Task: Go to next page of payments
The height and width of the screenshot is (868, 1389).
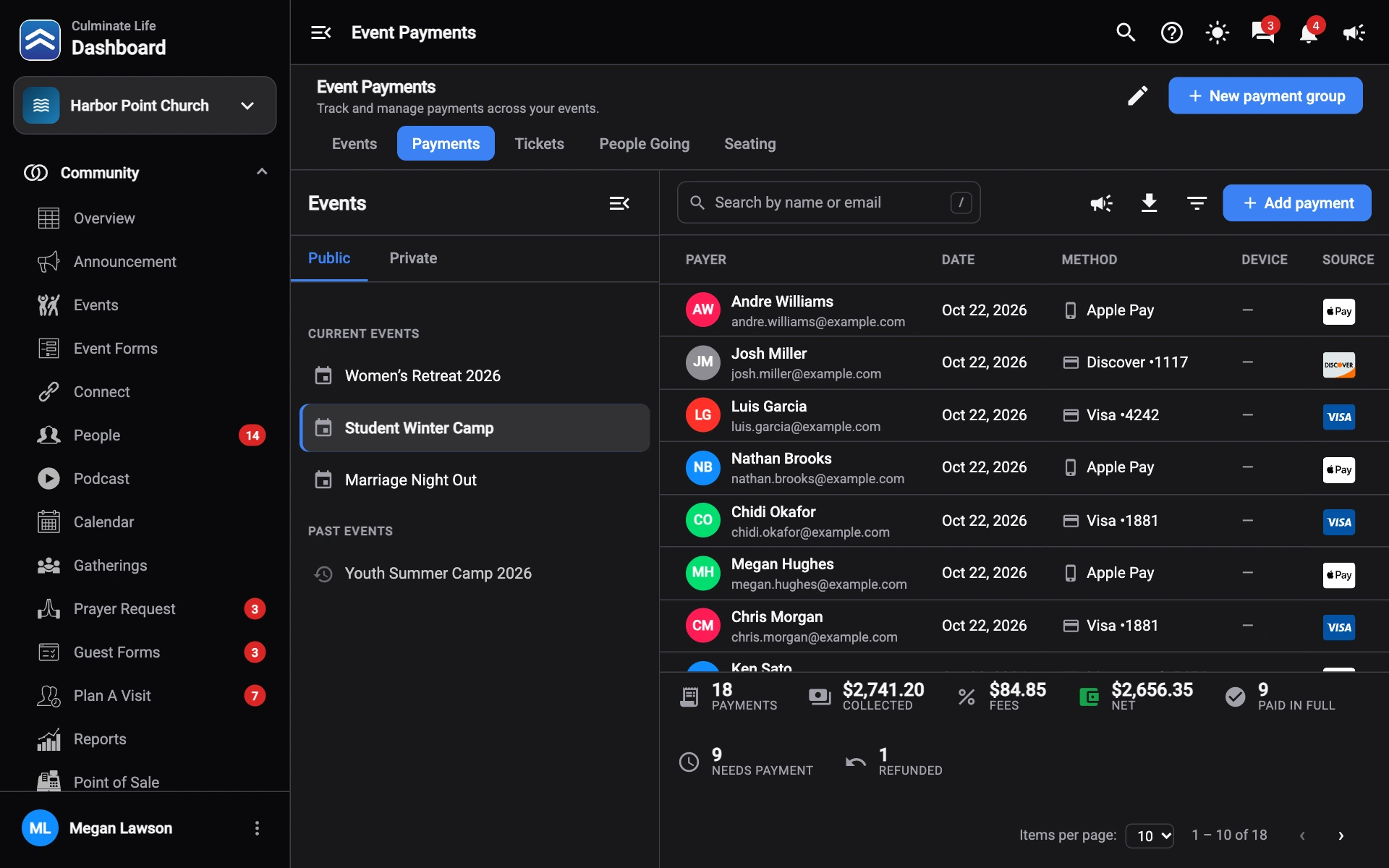Action: [1341, 835]
